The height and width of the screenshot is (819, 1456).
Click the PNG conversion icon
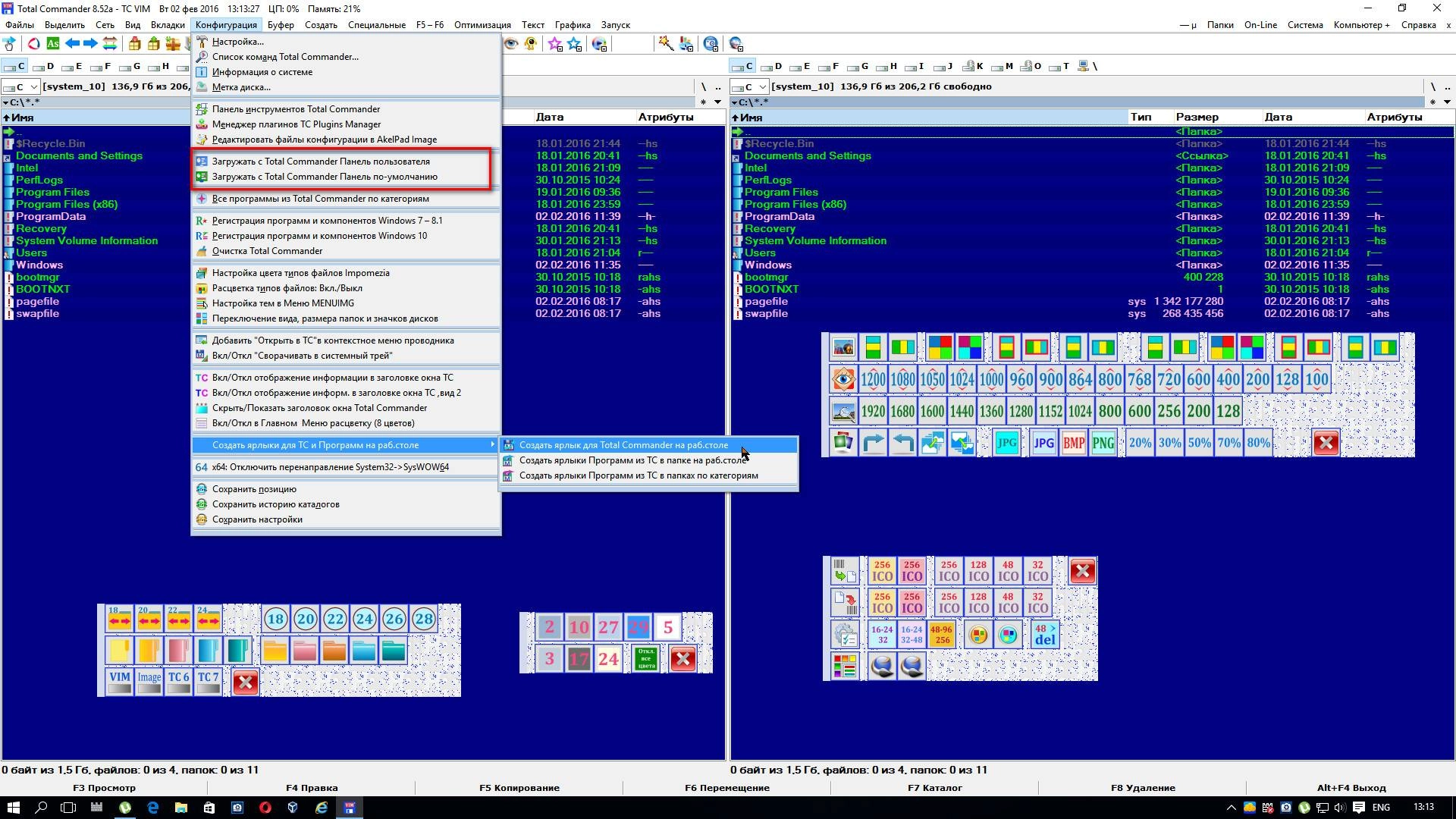1103,443
